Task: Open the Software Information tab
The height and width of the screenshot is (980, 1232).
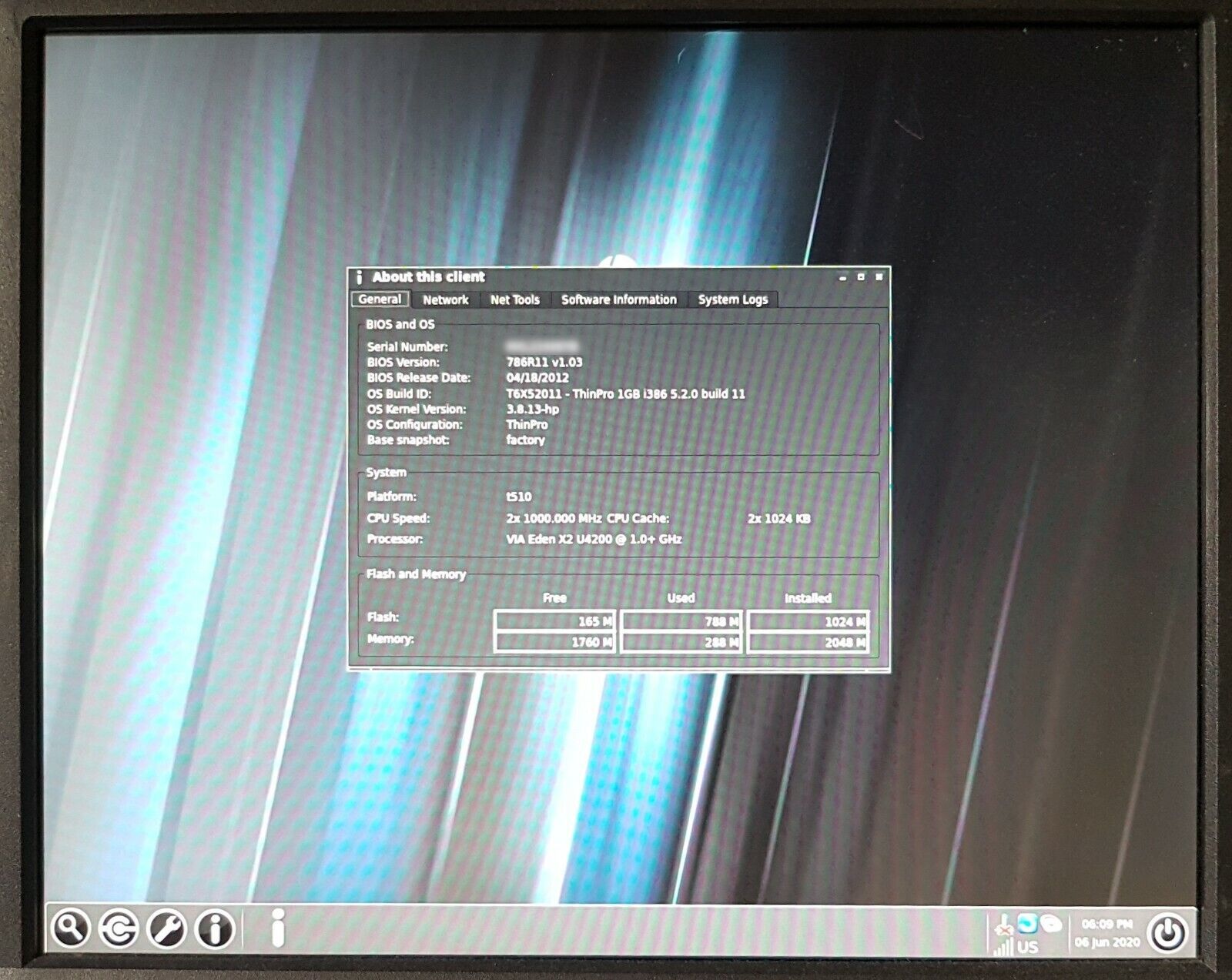Action: (x=618, y=300)
